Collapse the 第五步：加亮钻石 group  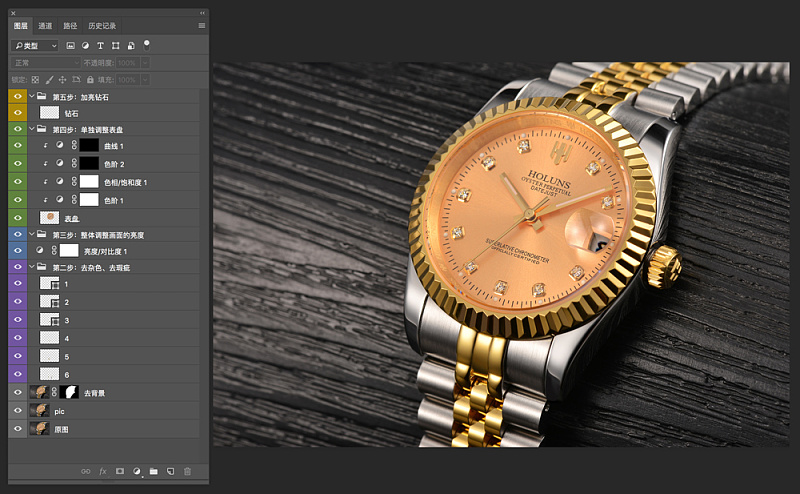32,96
